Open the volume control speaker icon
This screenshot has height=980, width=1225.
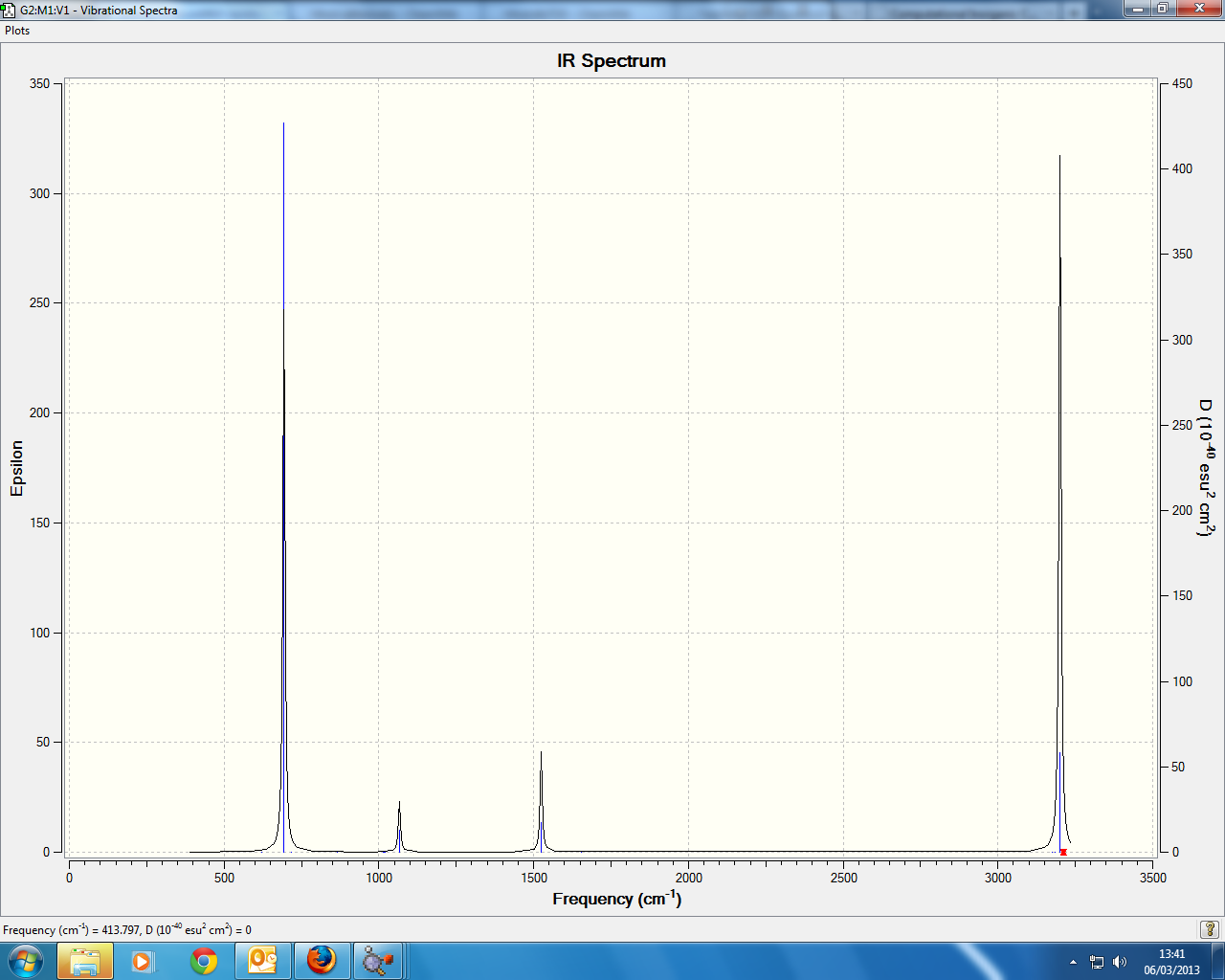point(1120,962)
